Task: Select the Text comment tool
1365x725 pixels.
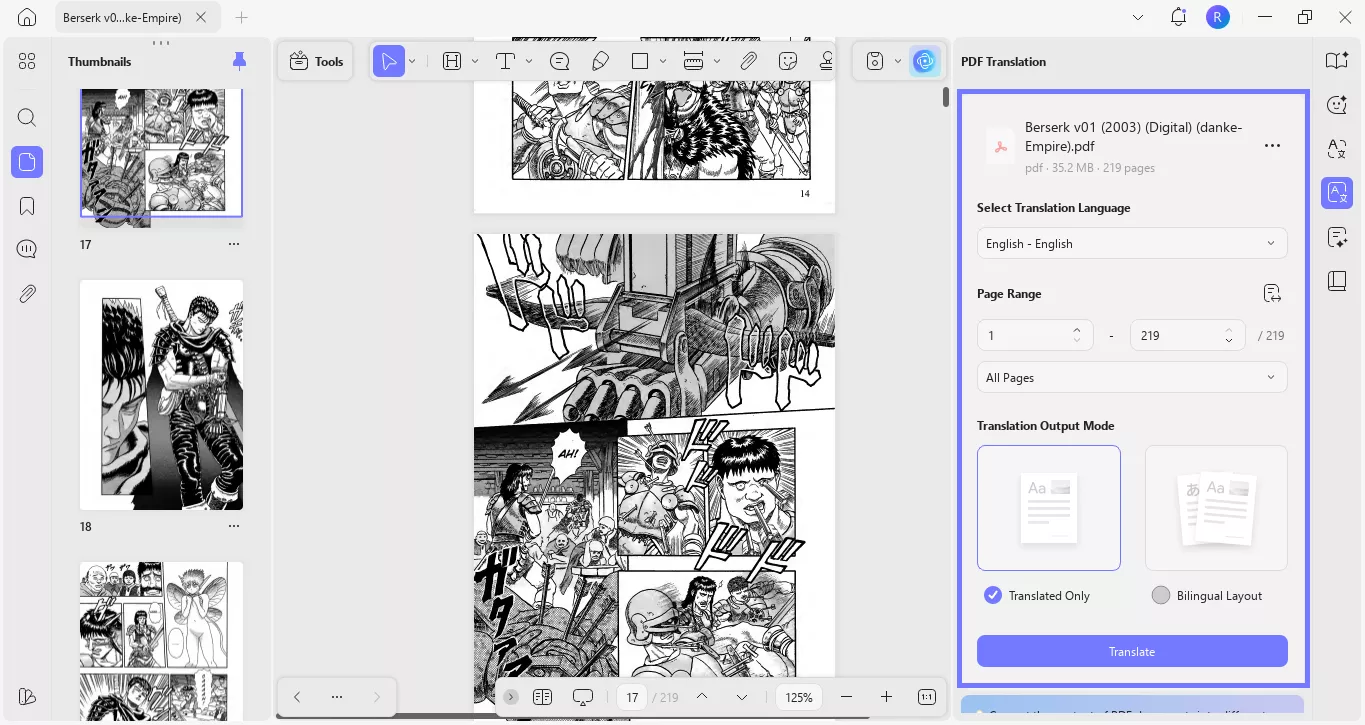Action: (x=506, y=61)
